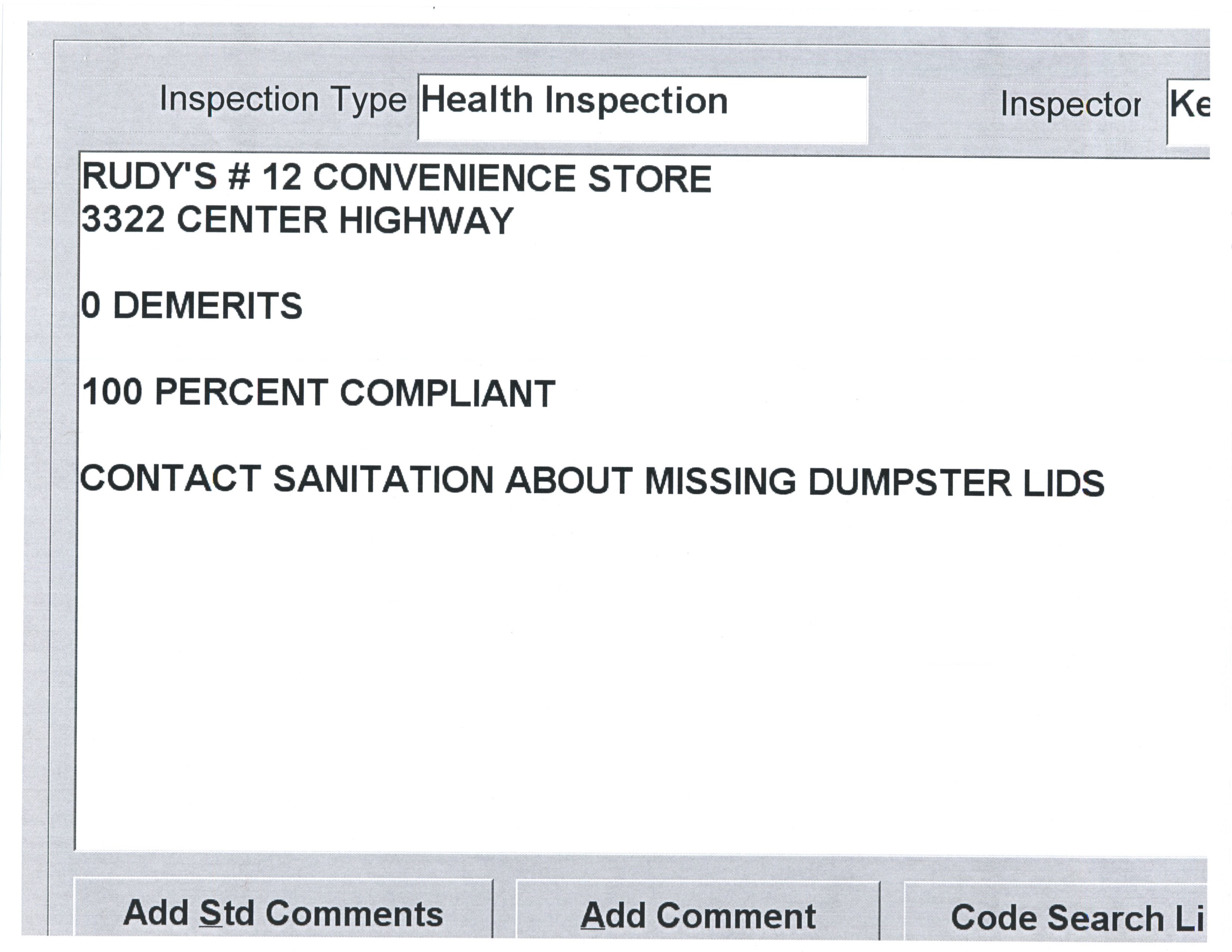
Task: Focus the Inspection Type field
Action: (x=642, y=109)
